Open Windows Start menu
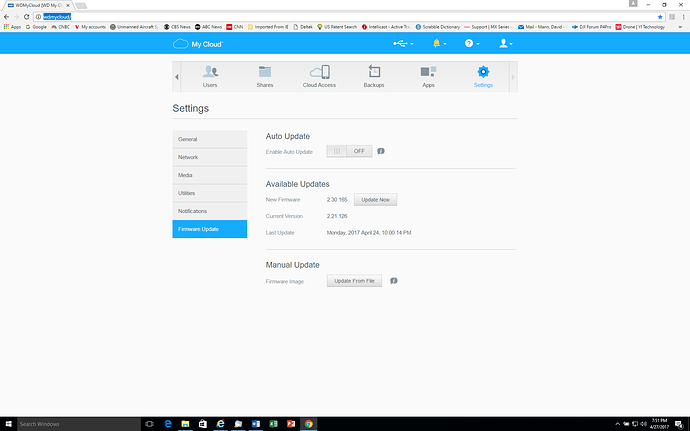The width and height of the screenshot is (690, 431). pyautogui.click(x=8, y=424)
